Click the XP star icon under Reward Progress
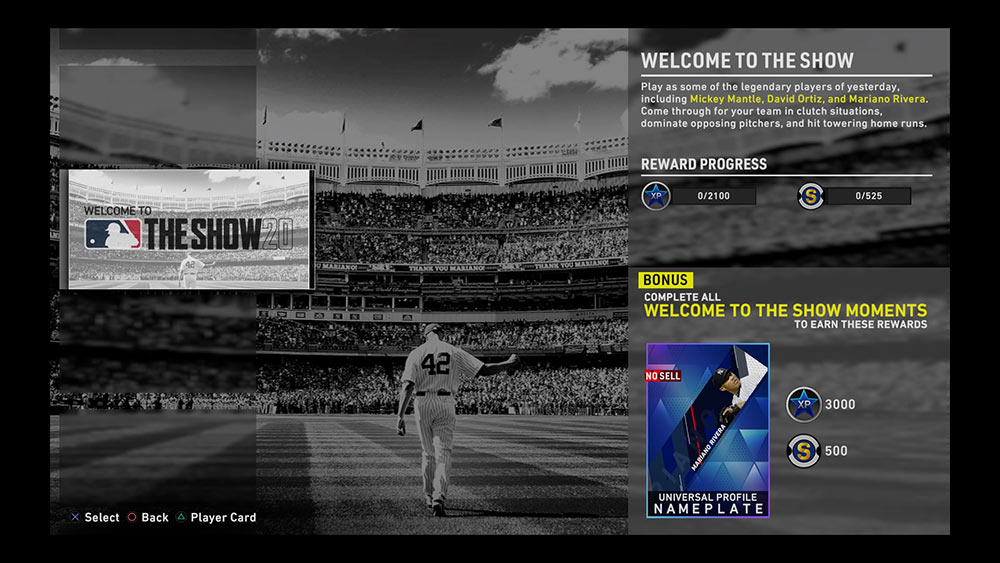This screenshot has height=563, width=1000. (x=655, y=196)
